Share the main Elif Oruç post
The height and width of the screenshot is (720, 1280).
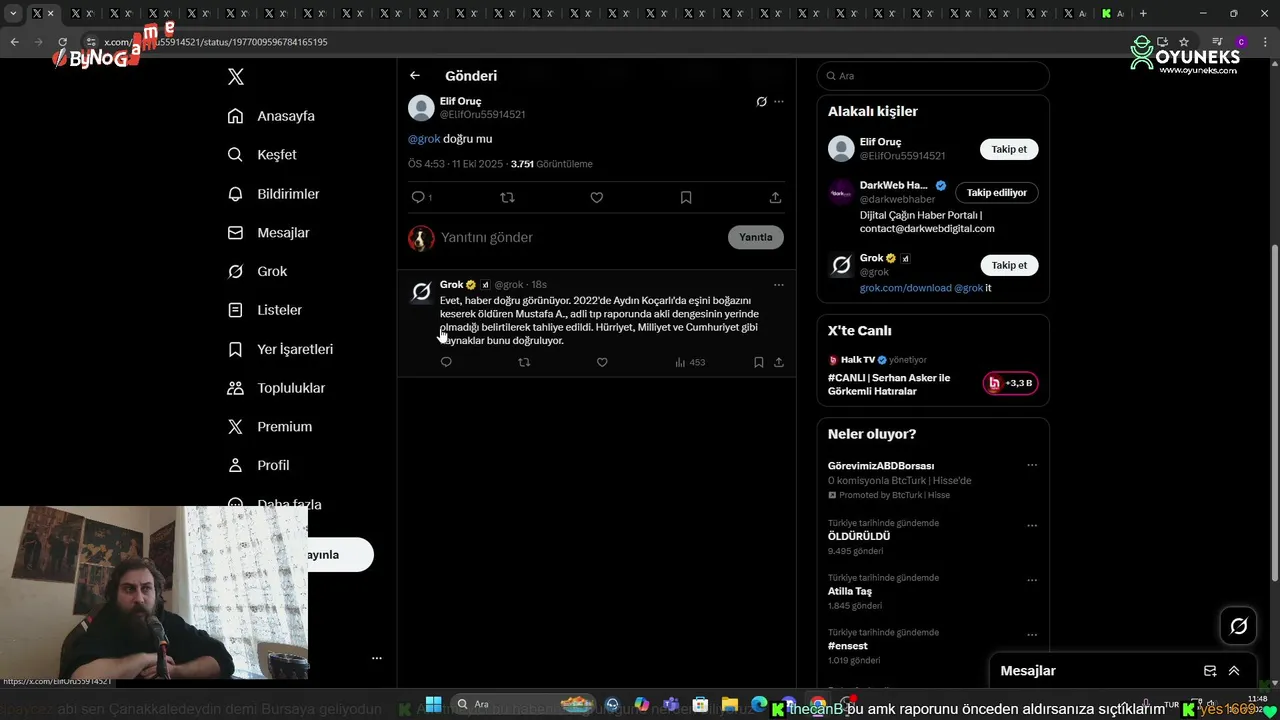click(x=775, y=198)
